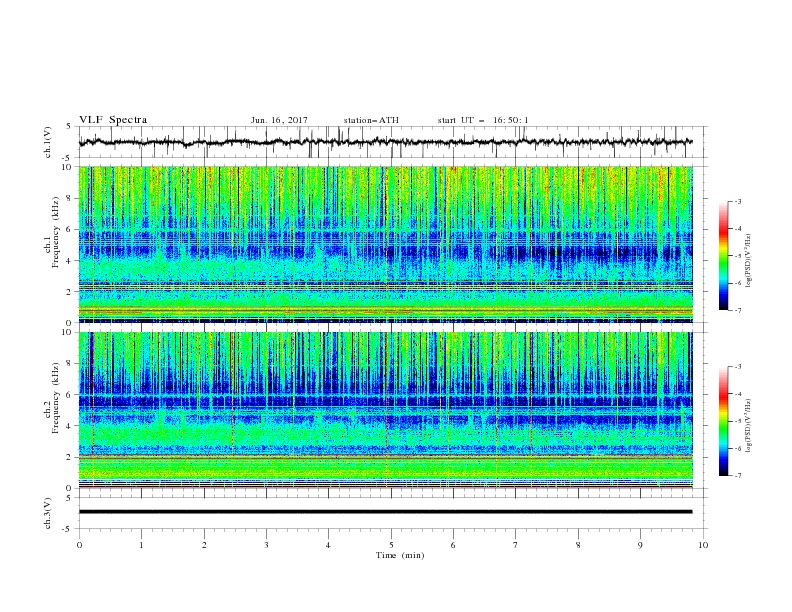
Task: Click the ch.1 colorbar "log(PSD)(V²/Hz)" label
Action: [x=748, y=261]
